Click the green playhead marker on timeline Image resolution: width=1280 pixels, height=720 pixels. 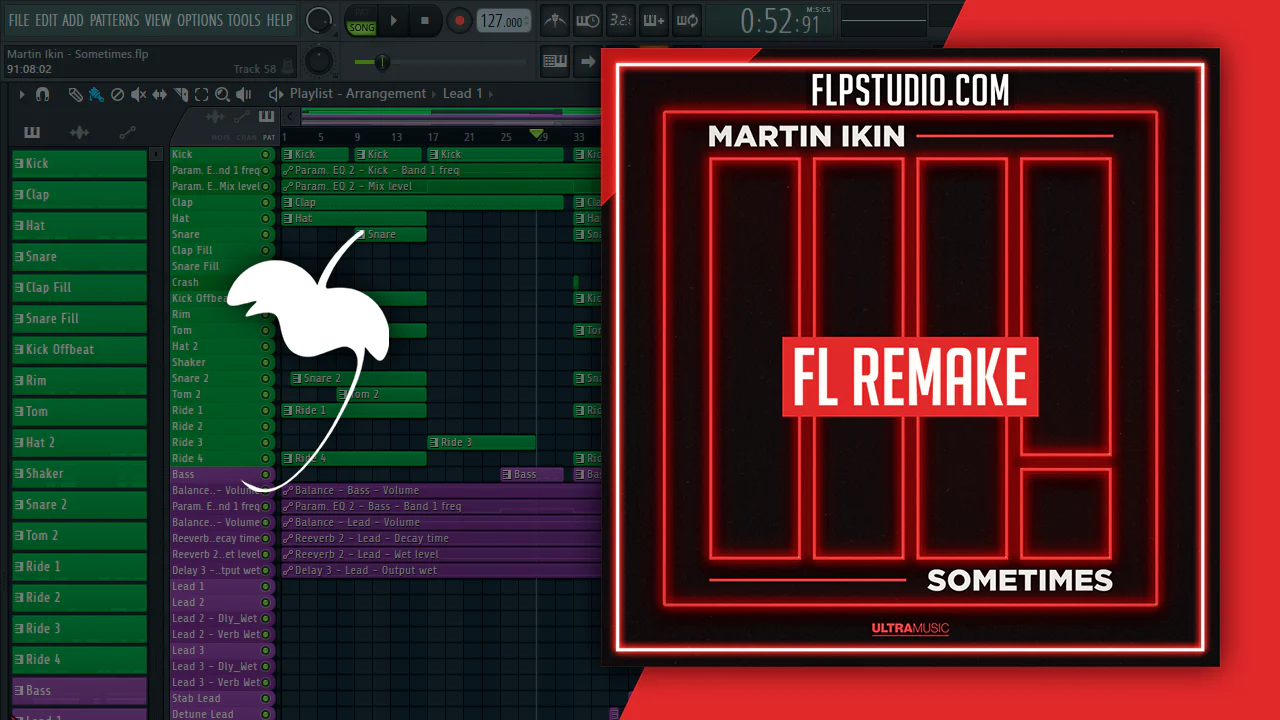537,134
